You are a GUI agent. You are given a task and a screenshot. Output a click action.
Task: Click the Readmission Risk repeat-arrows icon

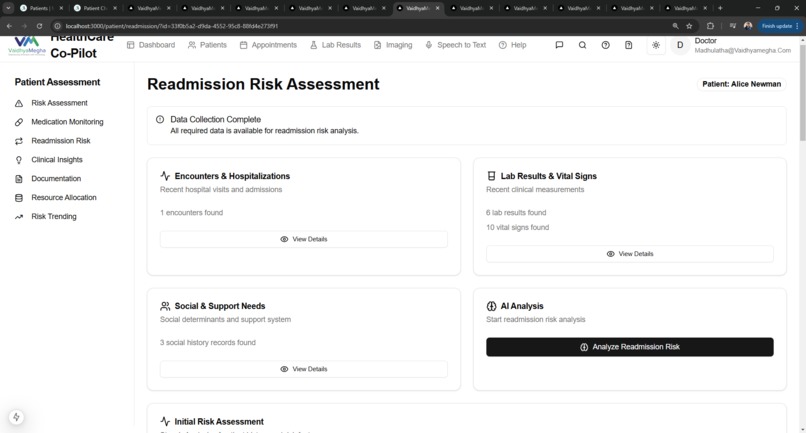click(19, 141)
